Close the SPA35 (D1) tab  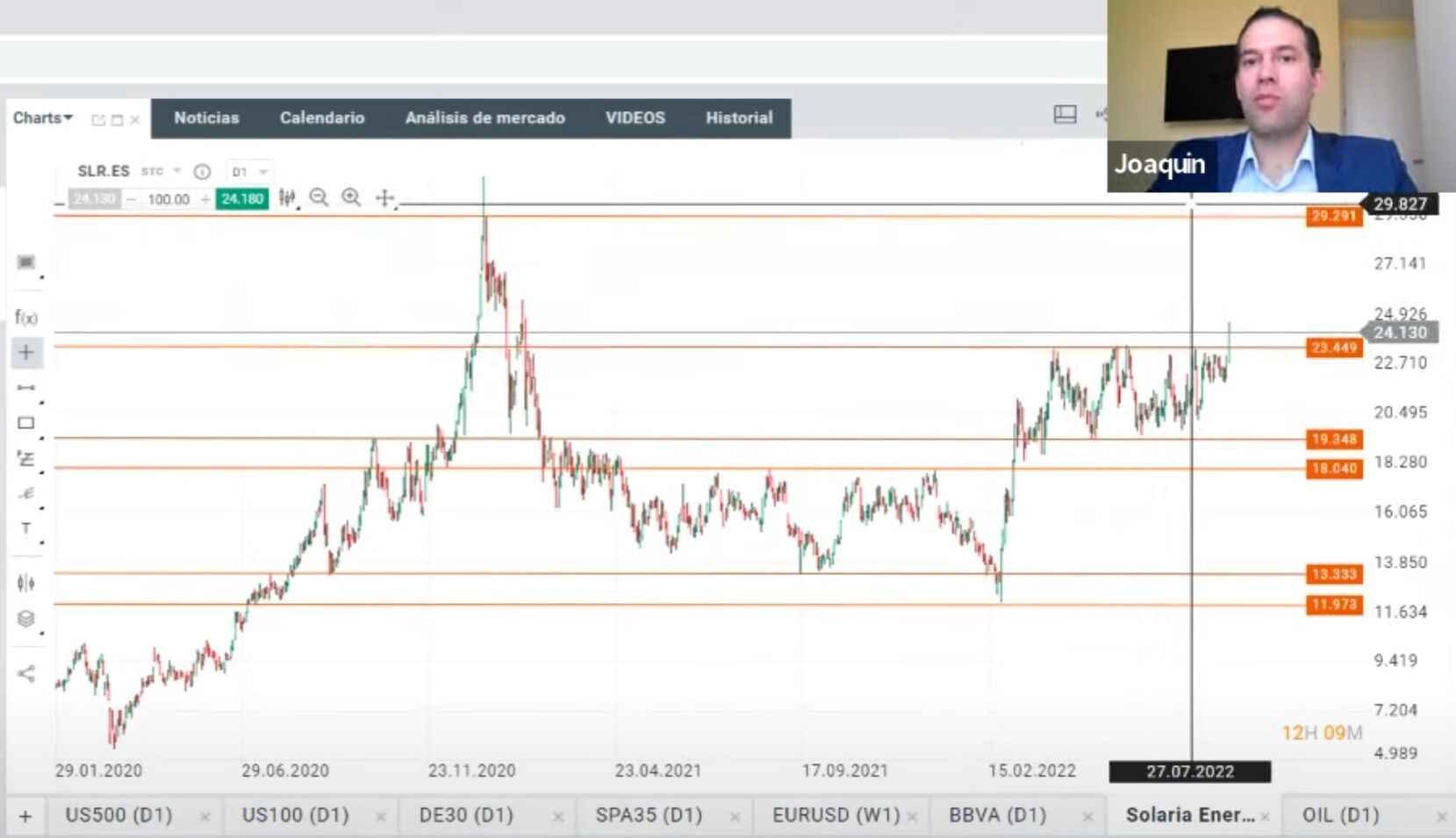pyautogui.click(x=735, y=817)
